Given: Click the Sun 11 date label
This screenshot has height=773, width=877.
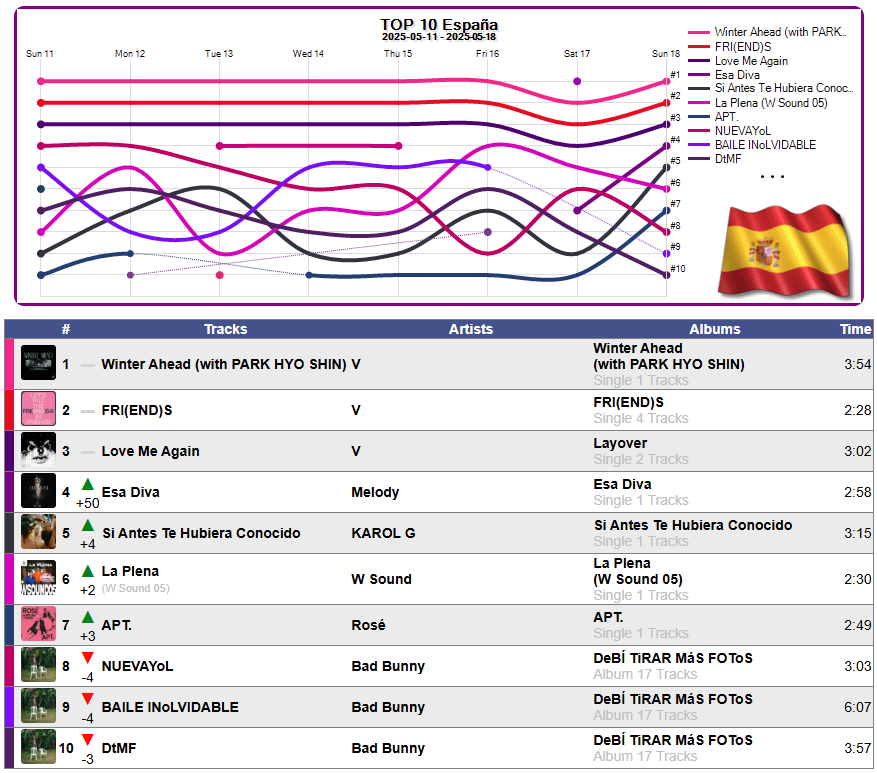Looking at the screenshot, I should [x=40, y=54].
